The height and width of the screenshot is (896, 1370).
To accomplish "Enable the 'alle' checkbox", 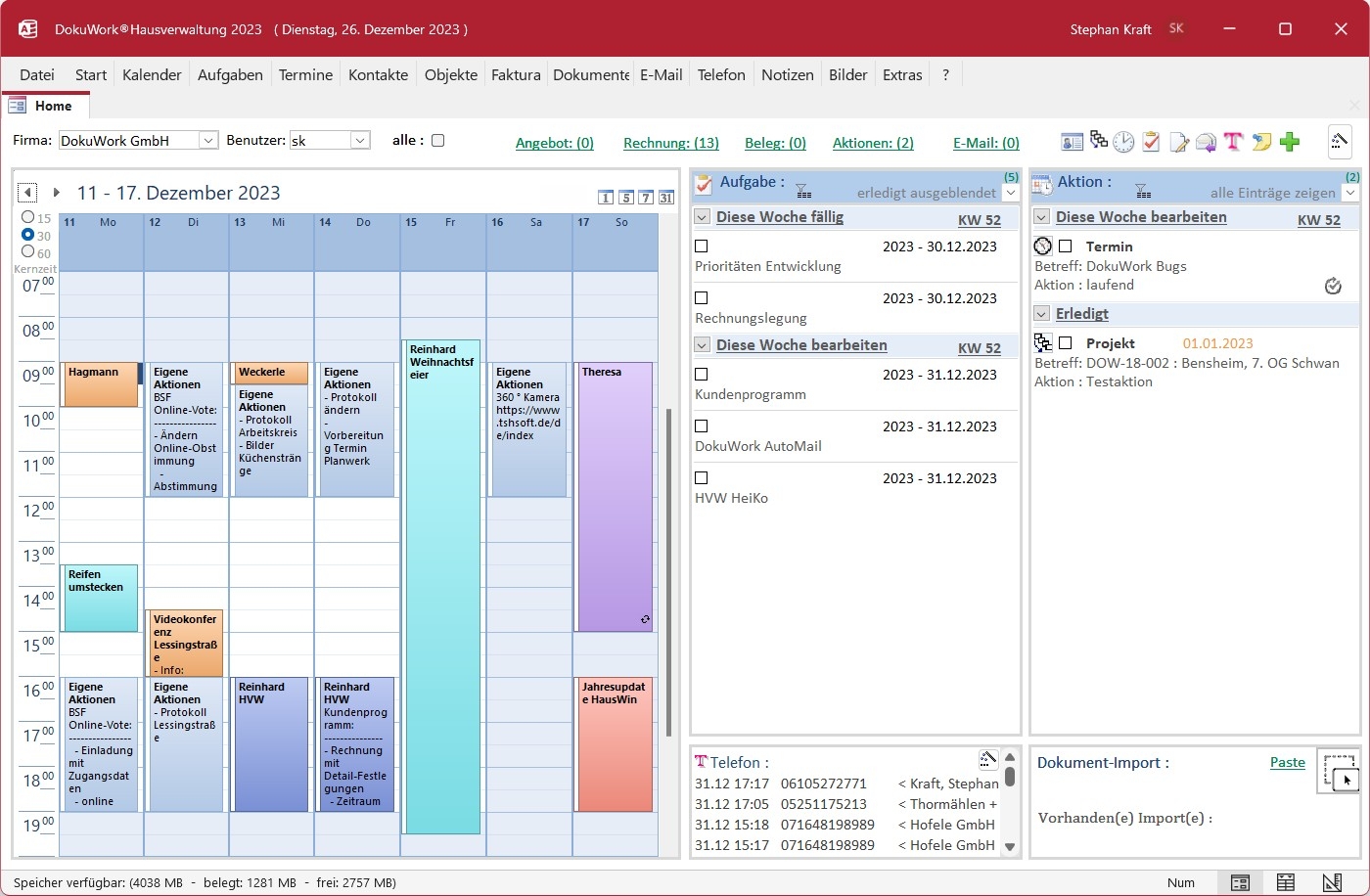I will tap(438, 140).
